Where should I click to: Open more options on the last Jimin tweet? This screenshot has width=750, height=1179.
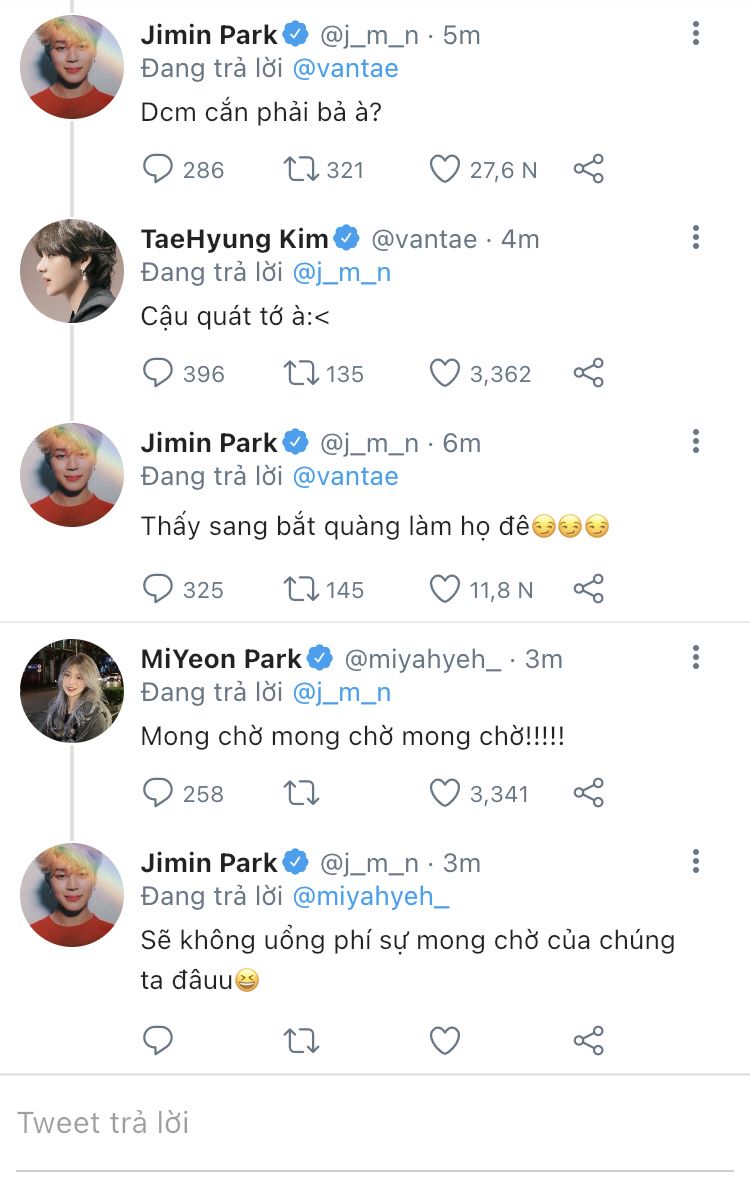coord(696,862)
